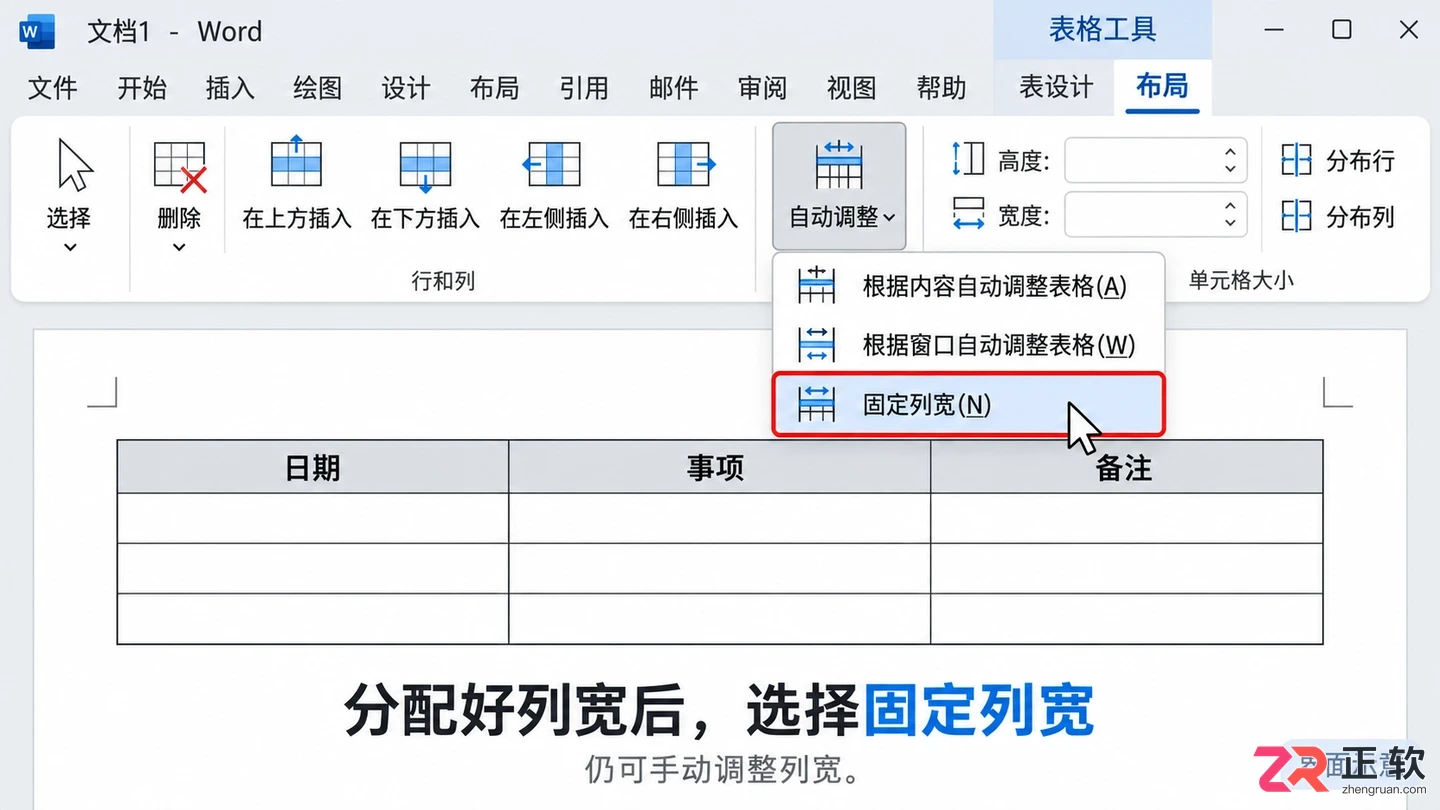Choose 根据窗口自动调整表格(W)
Image resolution: width=1440 pixels, height=810 pixels.
pyautogui.click(x=969, y=345)
